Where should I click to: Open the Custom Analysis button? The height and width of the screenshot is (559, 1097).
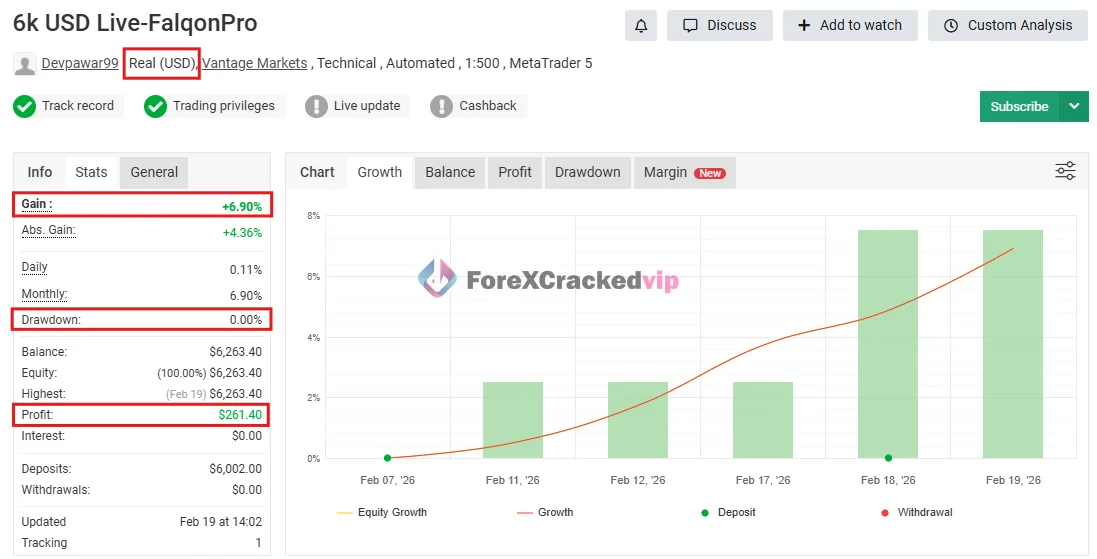coord(1007,26)
